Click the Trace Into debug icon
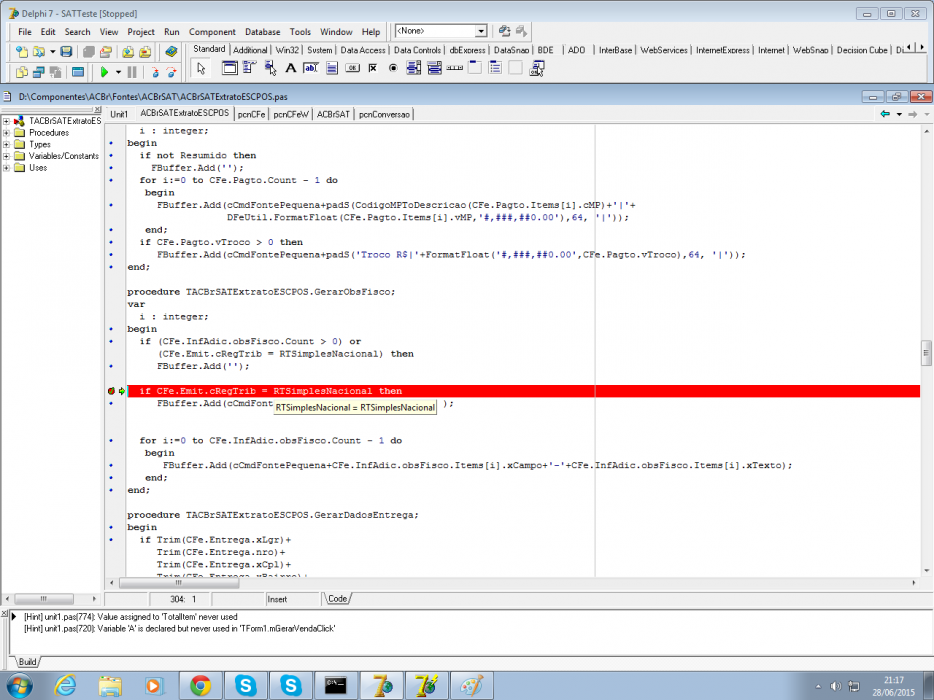 (x=155, y=72)
